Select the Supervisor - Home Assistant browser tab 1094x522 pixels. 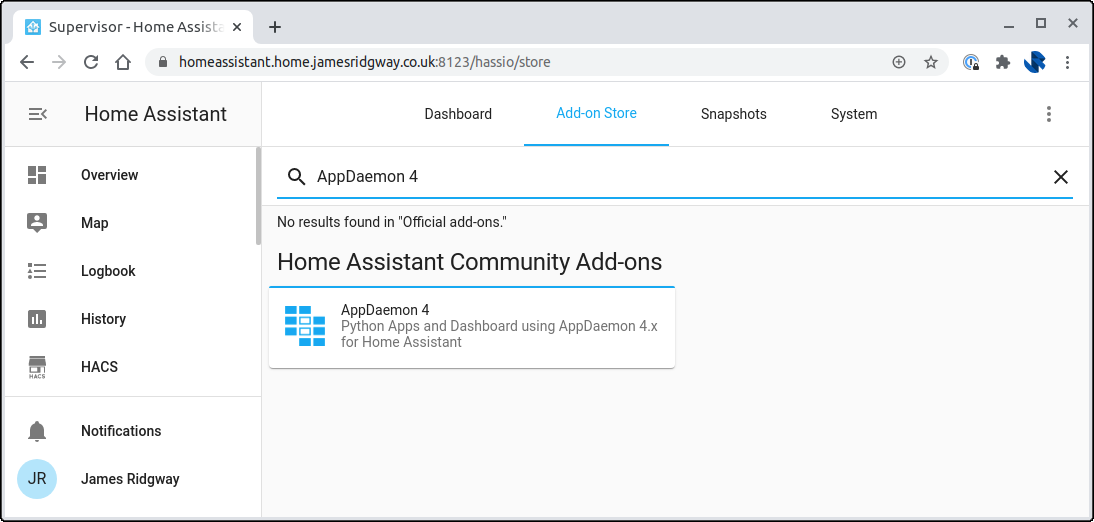coord(134,27)
